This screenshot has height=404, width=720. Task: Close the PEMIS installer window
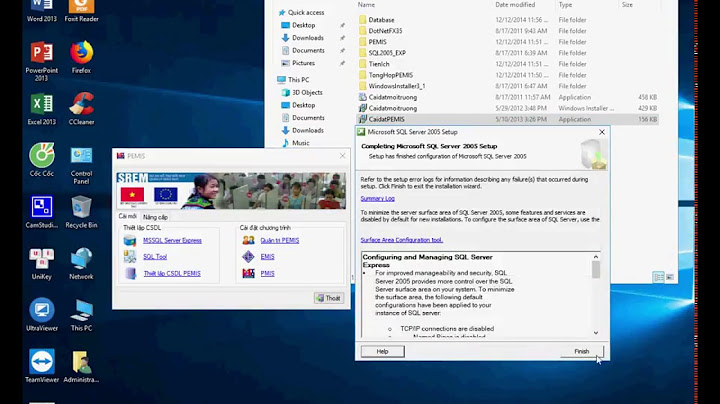(x=342, y=156)
